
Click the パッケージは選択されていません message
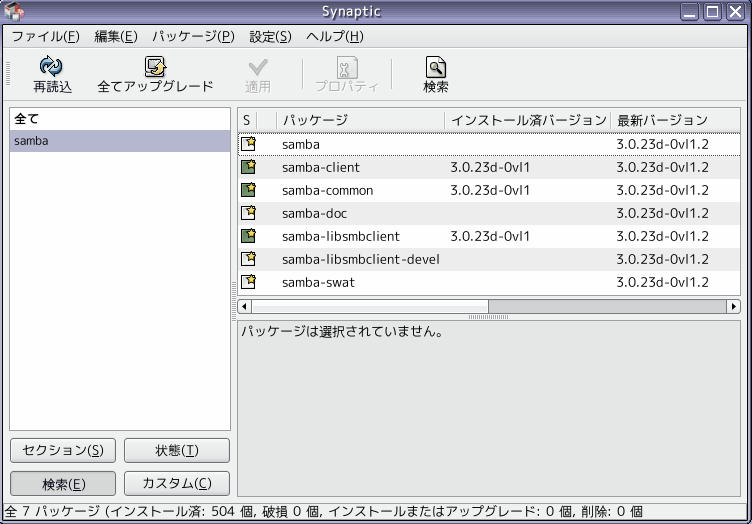pyautogui.click(x=342, y=331)
